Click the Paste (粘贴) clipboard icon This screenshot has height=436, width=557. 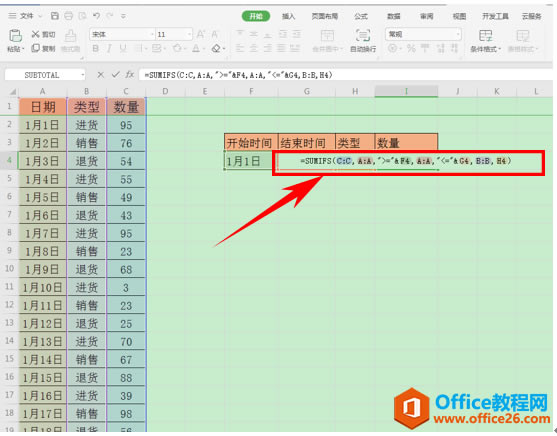click(x=15, y=36)
